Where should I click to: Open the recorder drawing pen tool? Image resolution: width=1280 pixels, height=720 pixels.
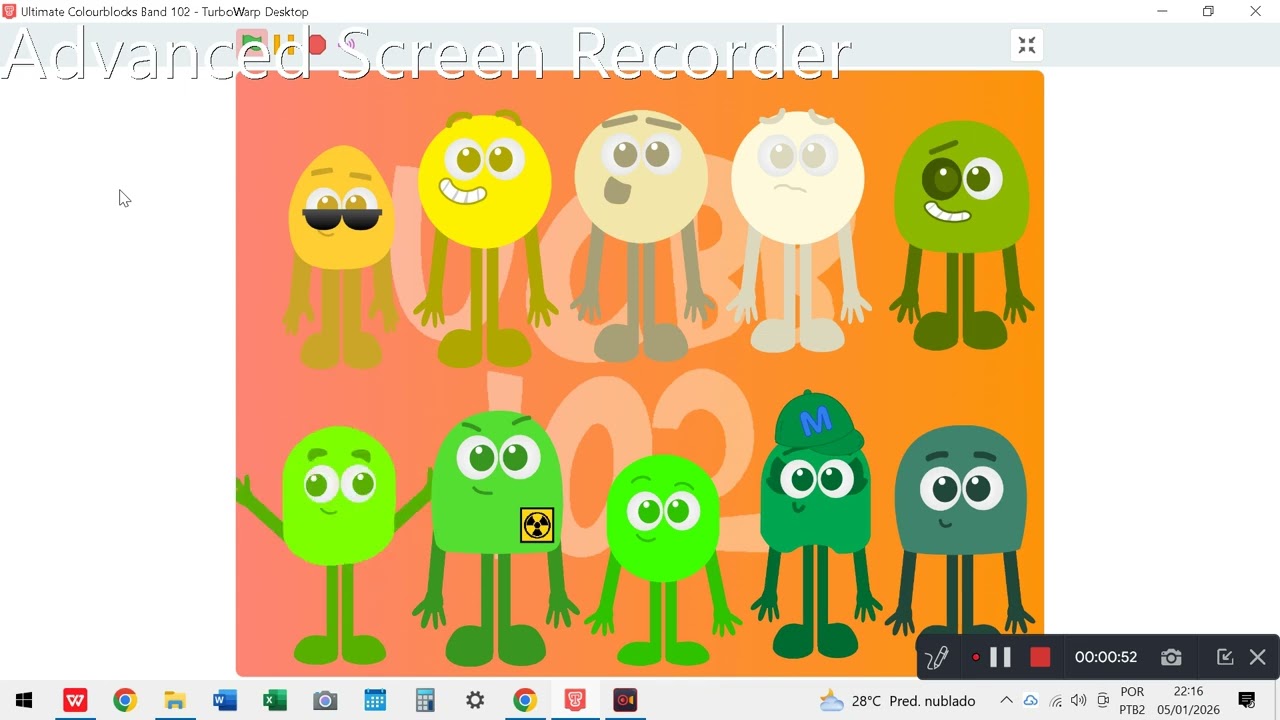click(x=937, y=657)
